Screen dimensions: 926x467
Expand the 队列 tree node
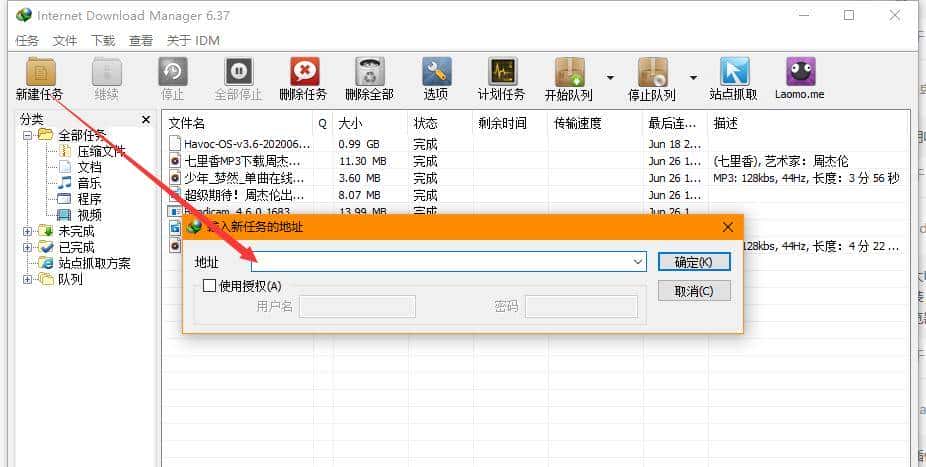click(27, 279)
